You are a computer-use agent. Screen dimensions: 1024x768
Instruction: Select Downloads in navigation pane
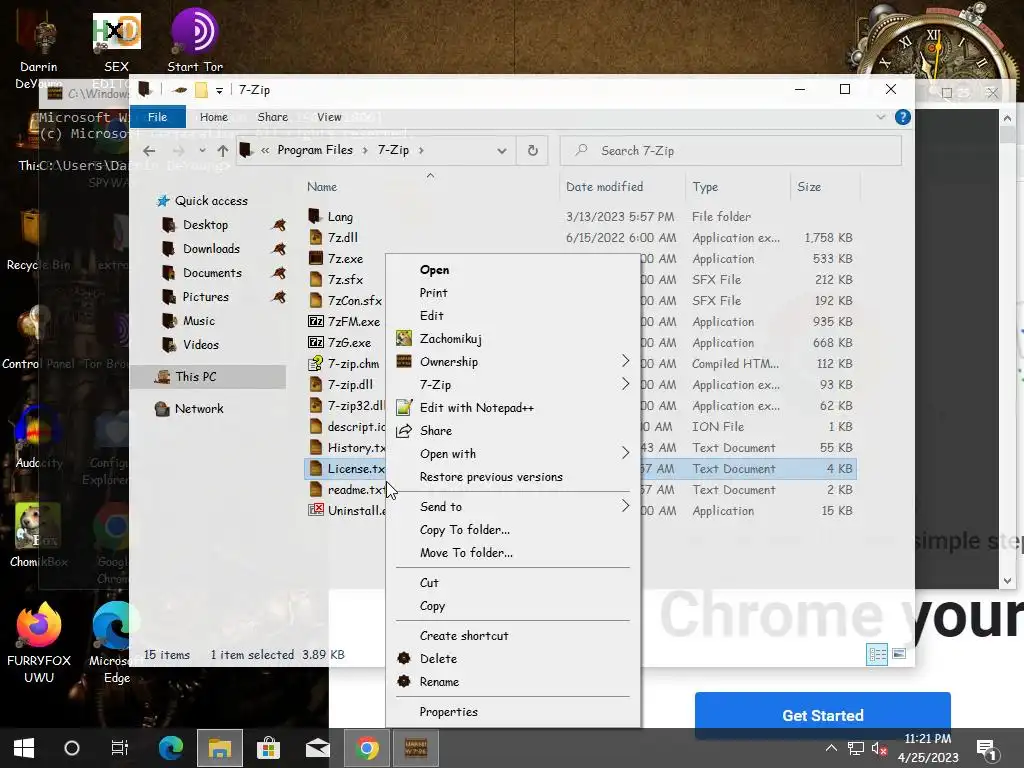click(x=211, y=249)
